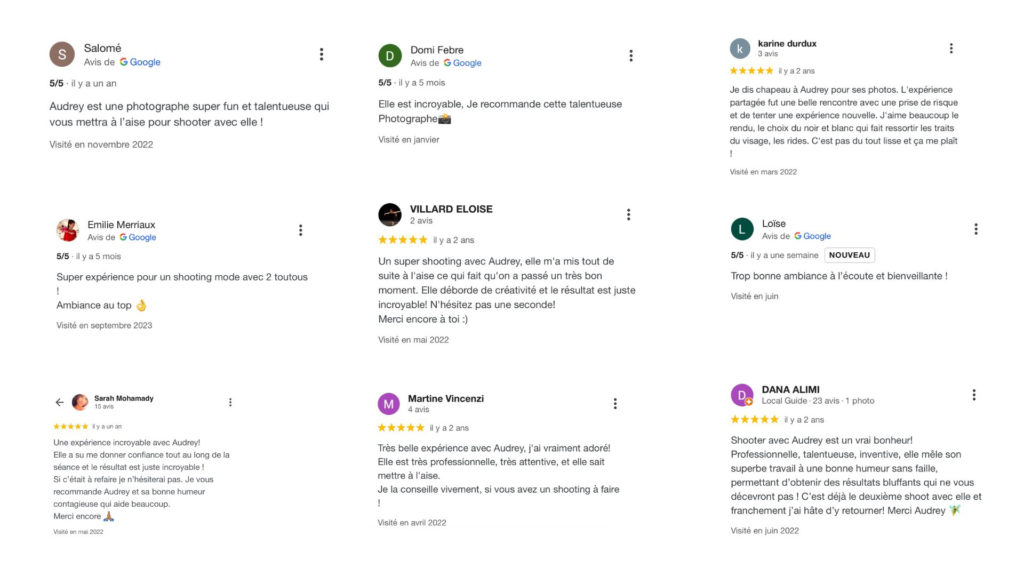Open VILLARD ELOISE's profile picture
The height and width of the screenshot is (576, 1024).
coord(390,214)
